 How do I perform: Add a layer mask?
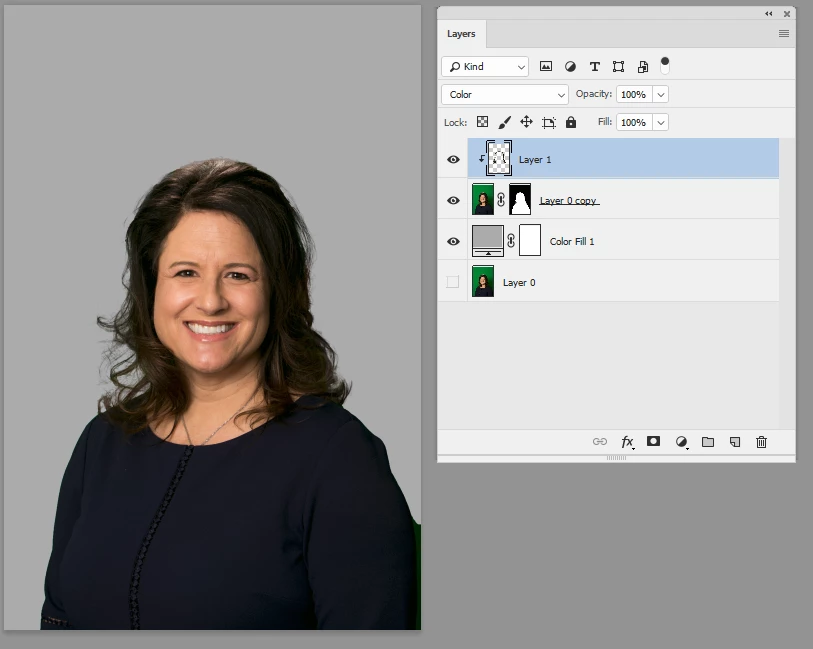tap(653, 441)
